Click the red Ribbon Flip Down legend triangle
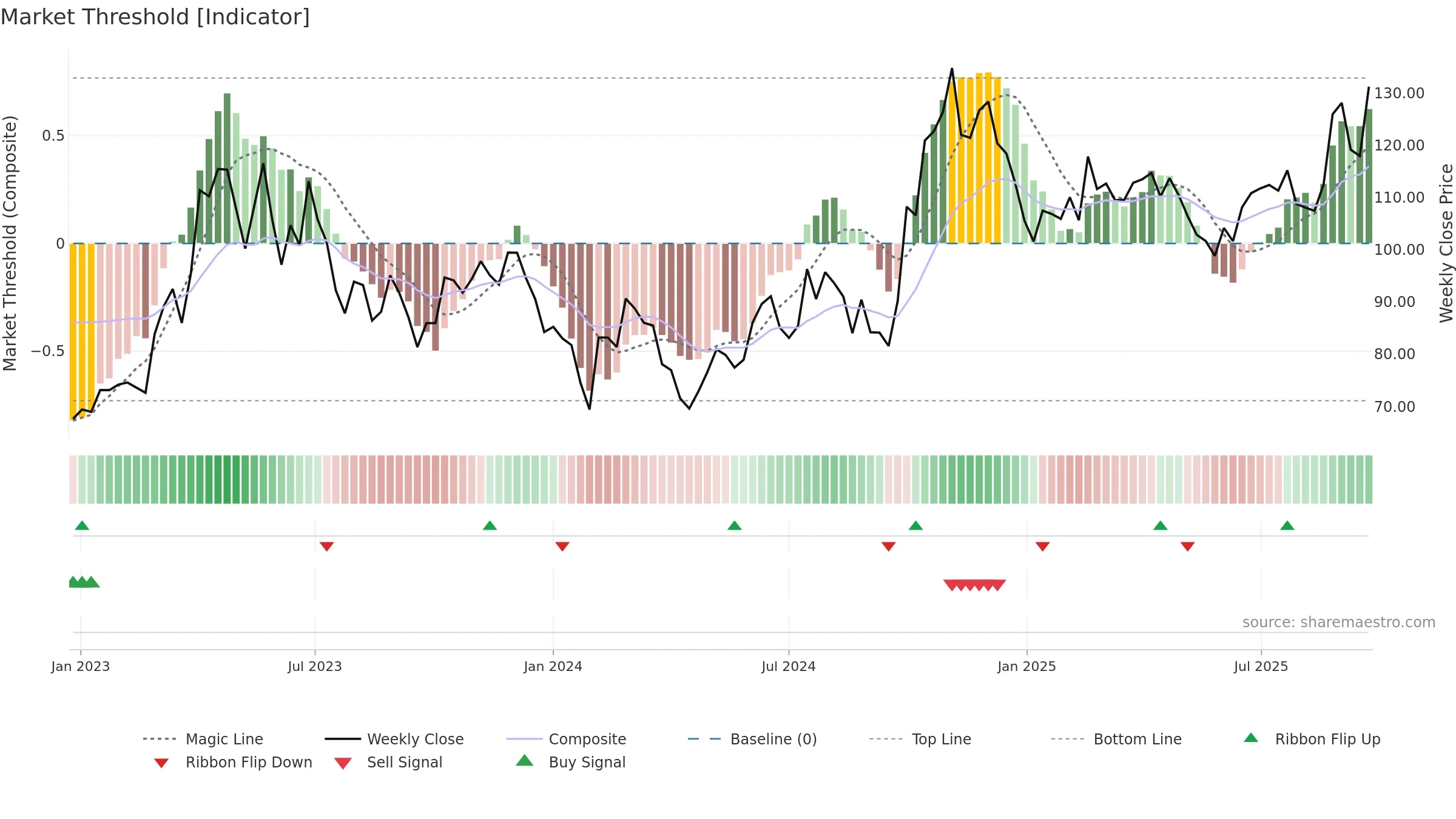The width and height of the screenshot is (1456, 819). pos(161,763)
